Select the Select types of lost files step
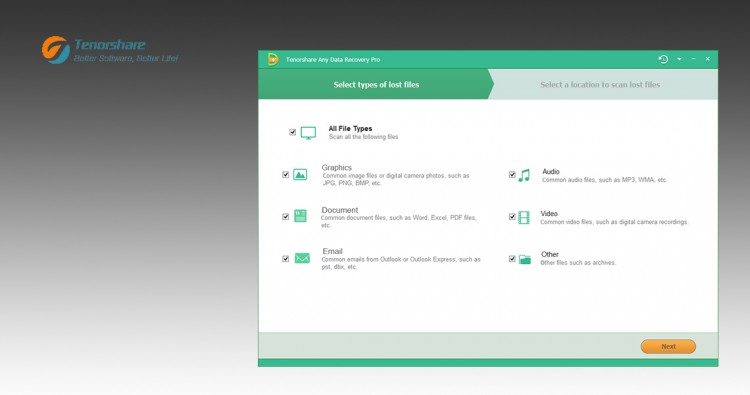 pyautogui.click(x=376, y=85)
